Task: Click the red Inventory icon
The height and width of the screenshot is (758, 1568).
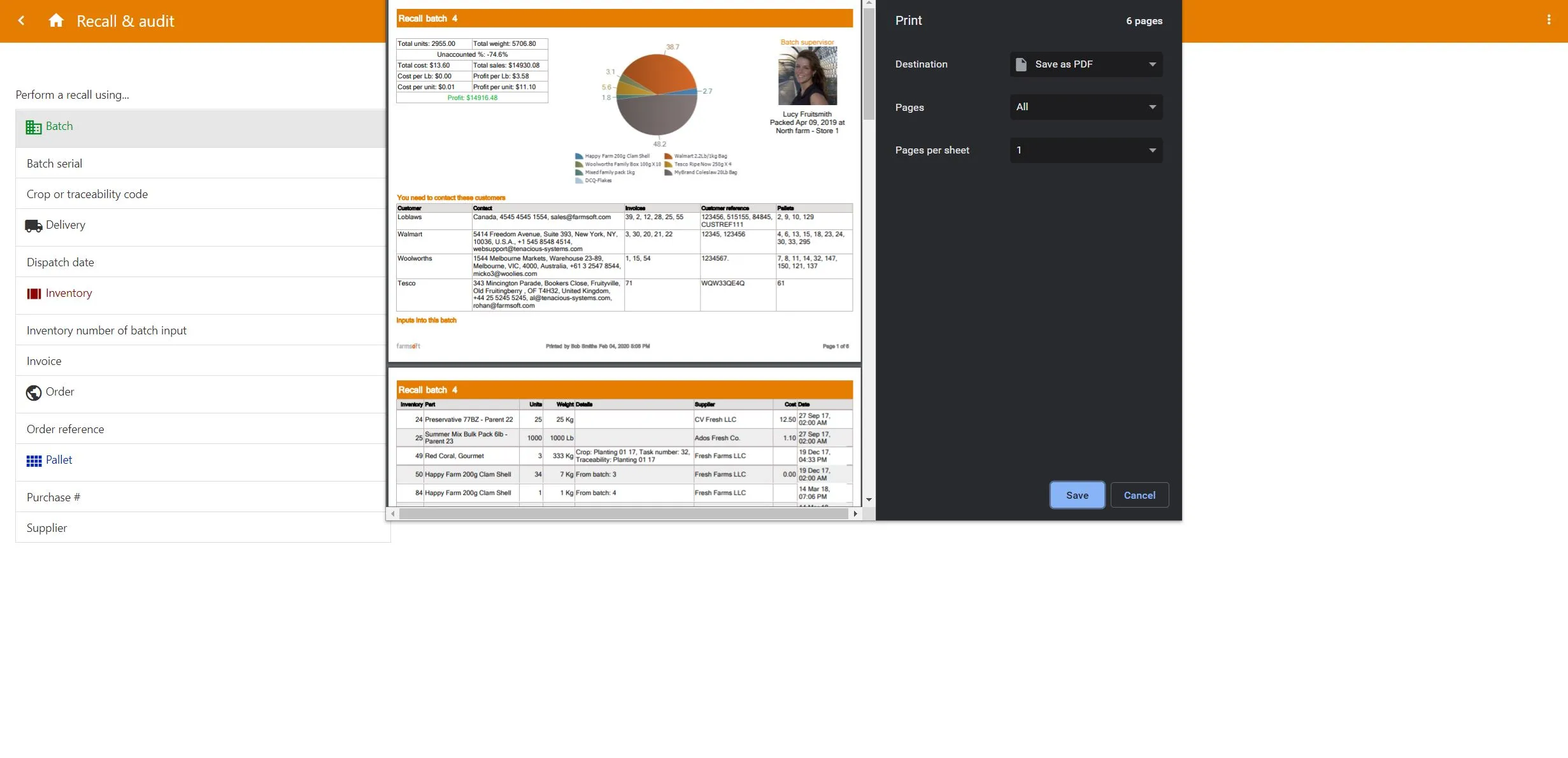Action: pyautogui.click(x=34, y=294)
